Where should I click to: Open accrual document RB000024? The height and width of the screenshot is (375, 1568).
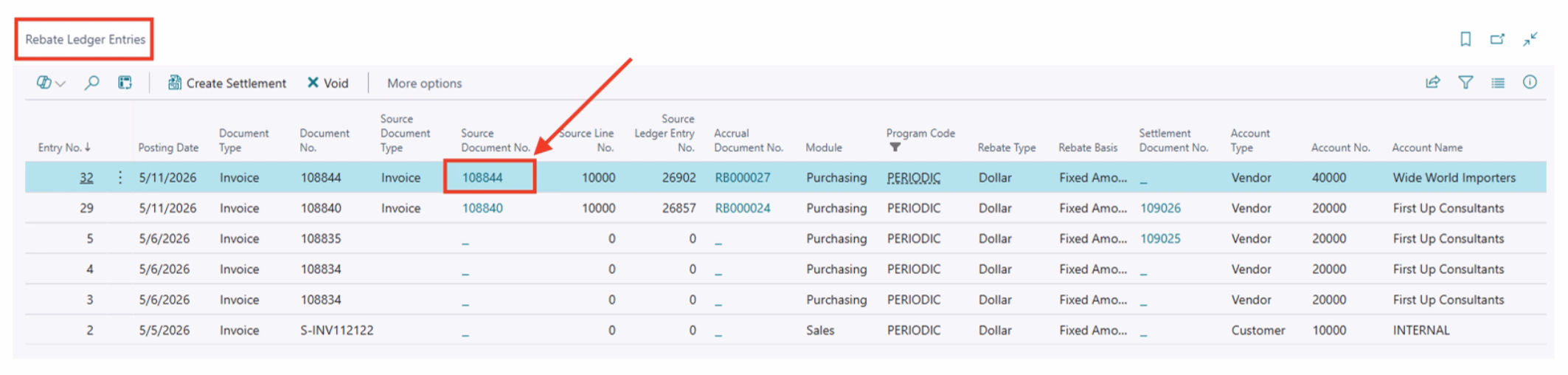pyautogui.click(x=742, y=208)
